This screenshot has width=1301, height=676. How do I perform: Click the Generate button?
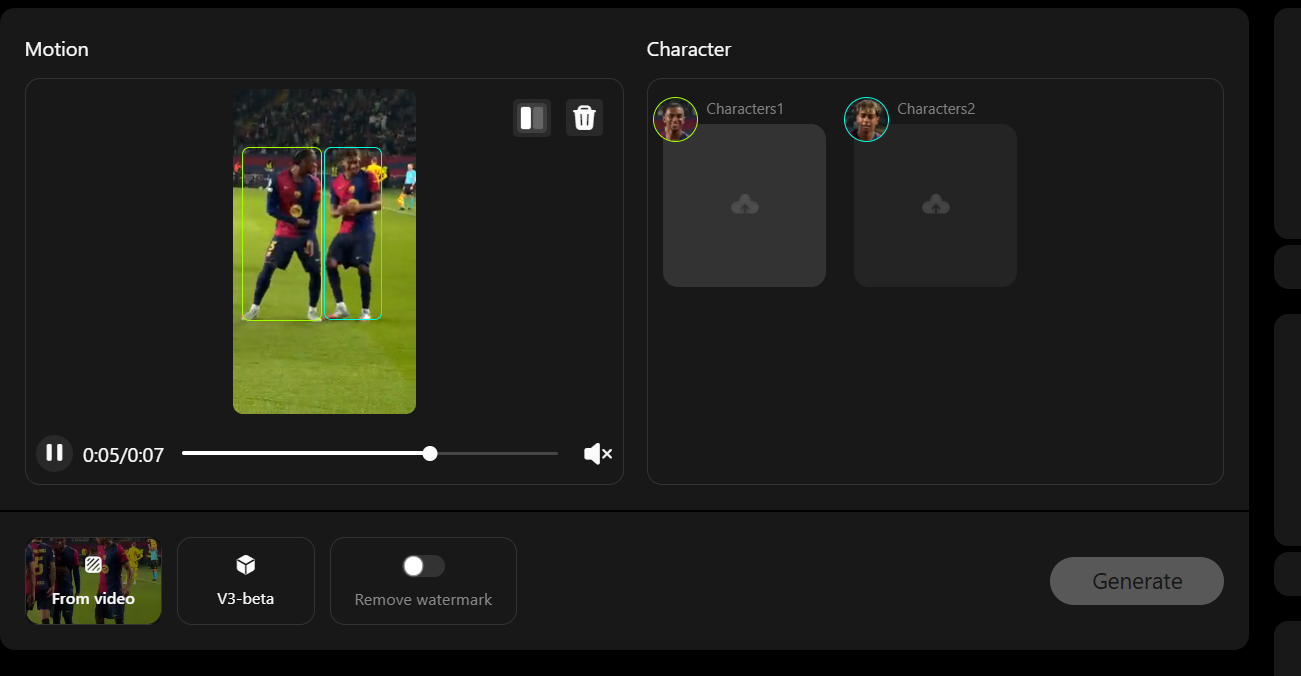click(1137, 581)
